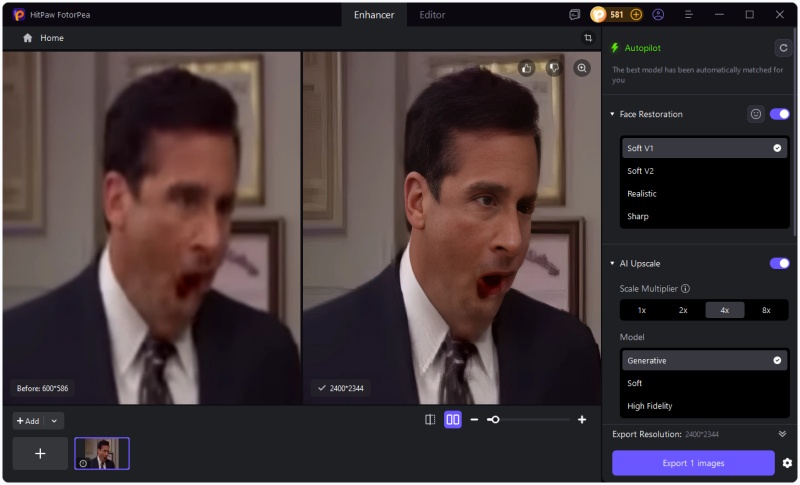Select Generative upscale model
The height and width of the screenshot is (485, 800).
(704, 361)
